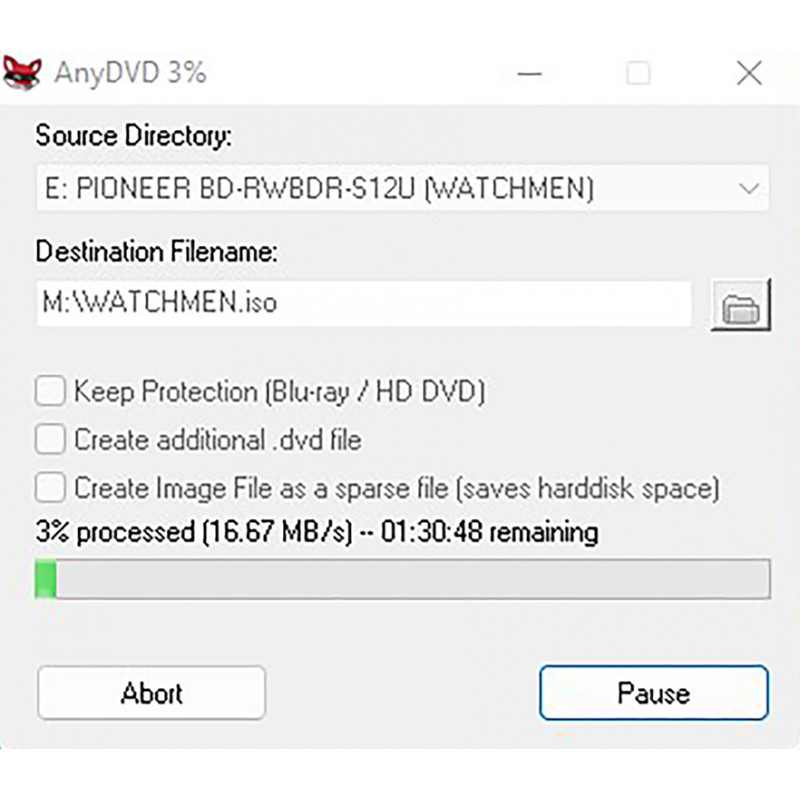Check Create additional .dvd file
This screenshot has height=800, width=800.
point(50,439)
